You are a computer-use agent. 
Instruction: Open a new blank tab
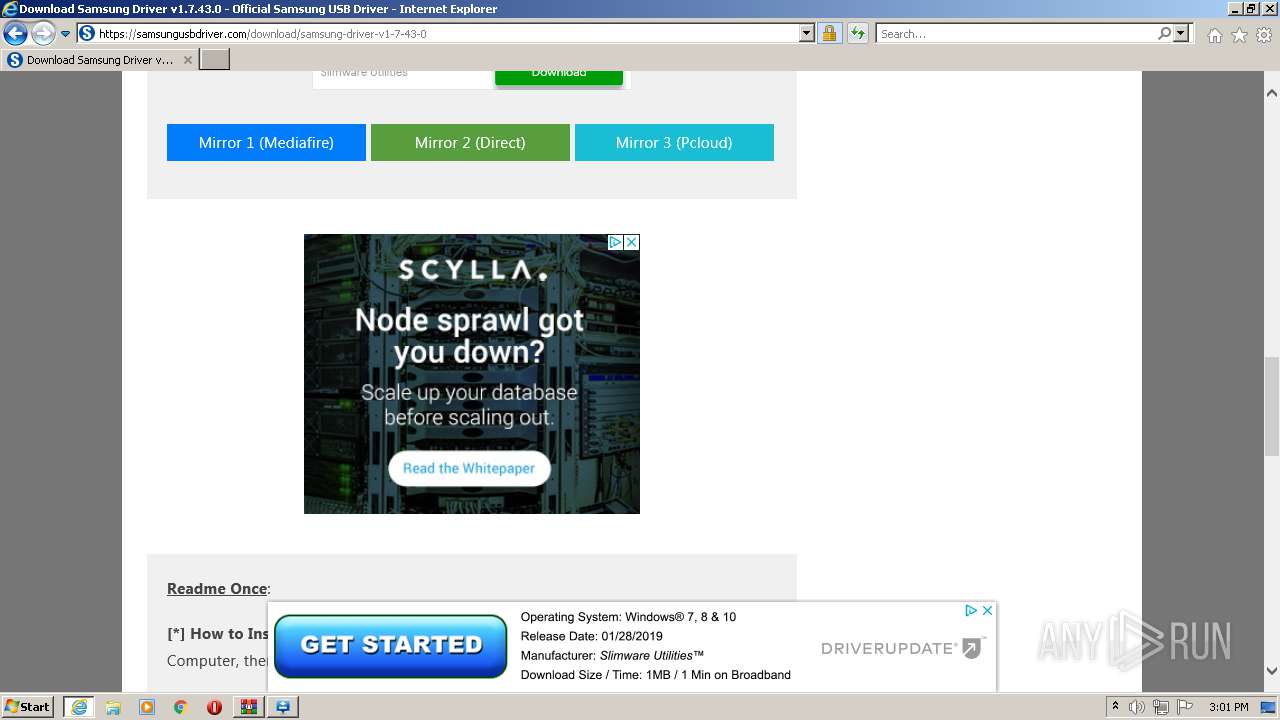point(215,60)
